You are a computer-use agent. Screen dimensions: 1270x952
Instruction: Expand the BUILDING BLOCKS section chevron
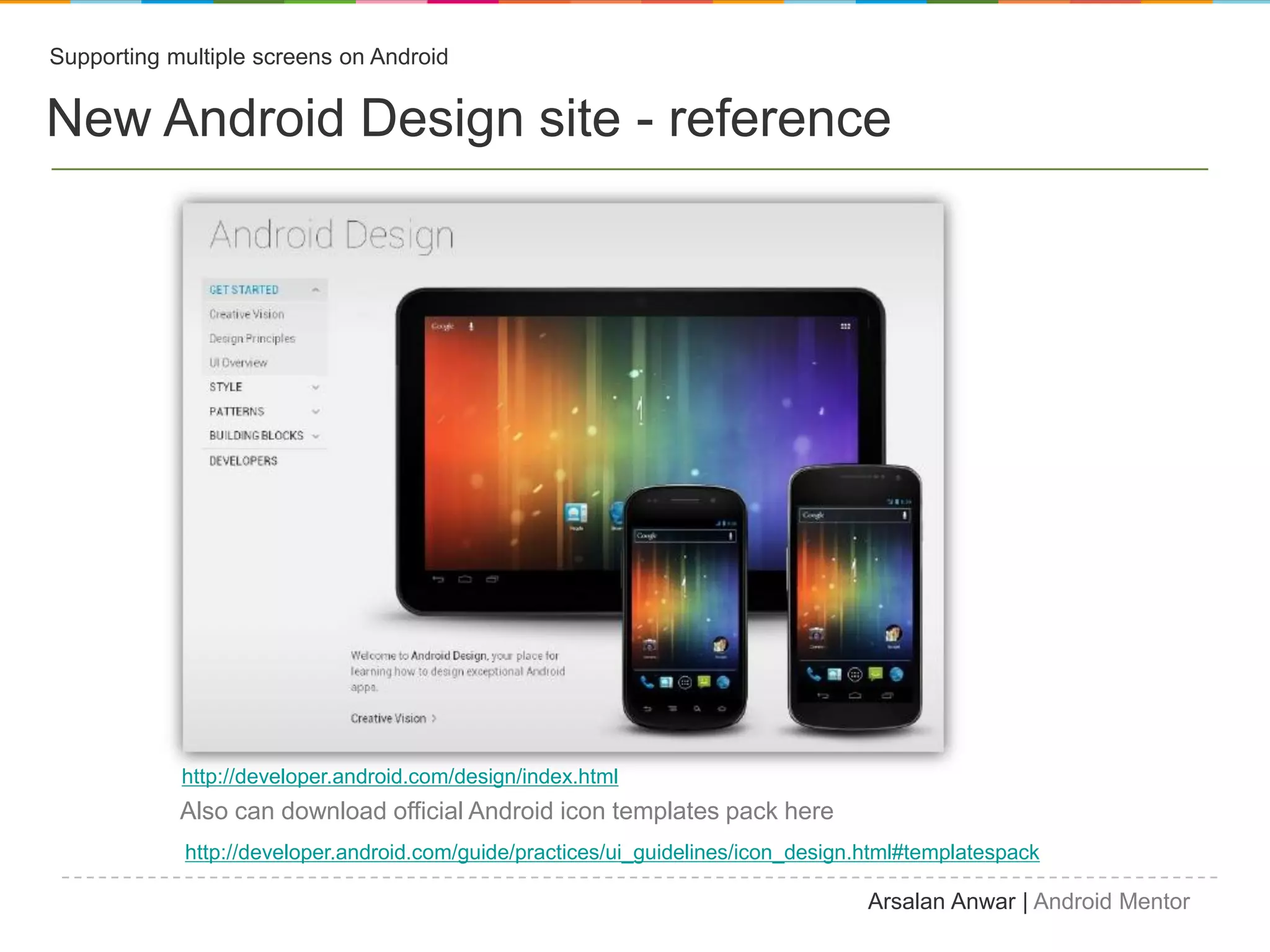pos(316,436)
